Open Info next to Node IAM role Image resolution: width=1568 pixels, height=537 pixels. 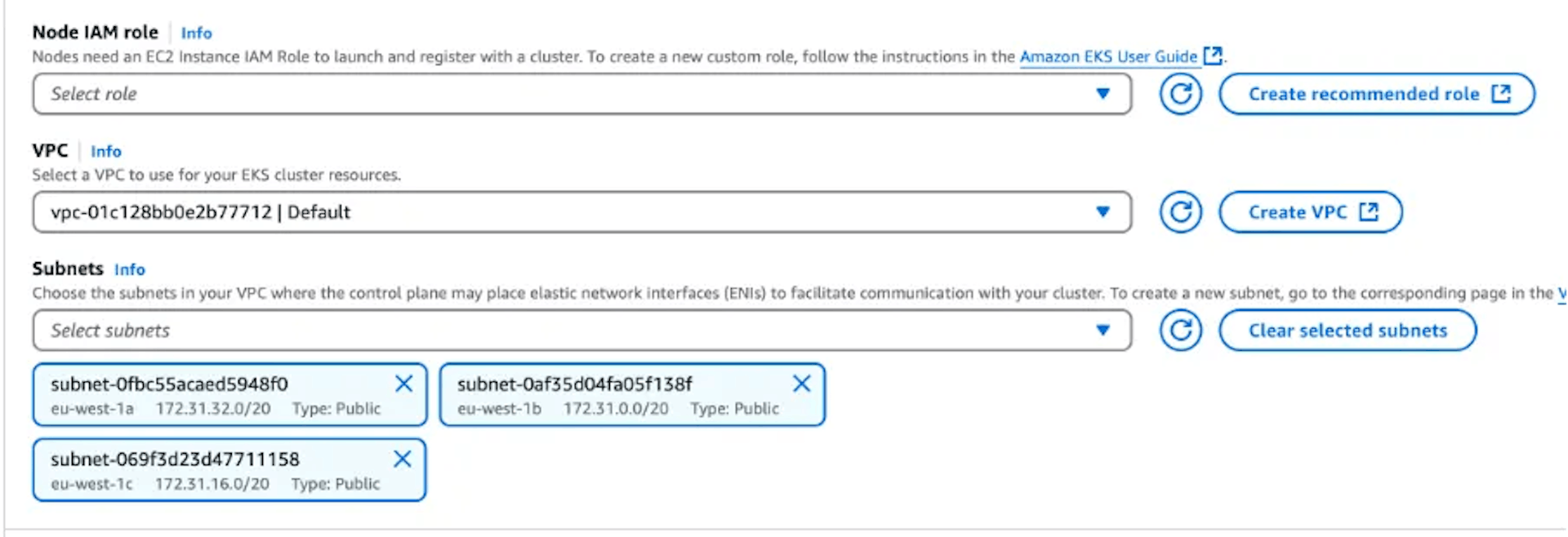[x=196, y=33]
